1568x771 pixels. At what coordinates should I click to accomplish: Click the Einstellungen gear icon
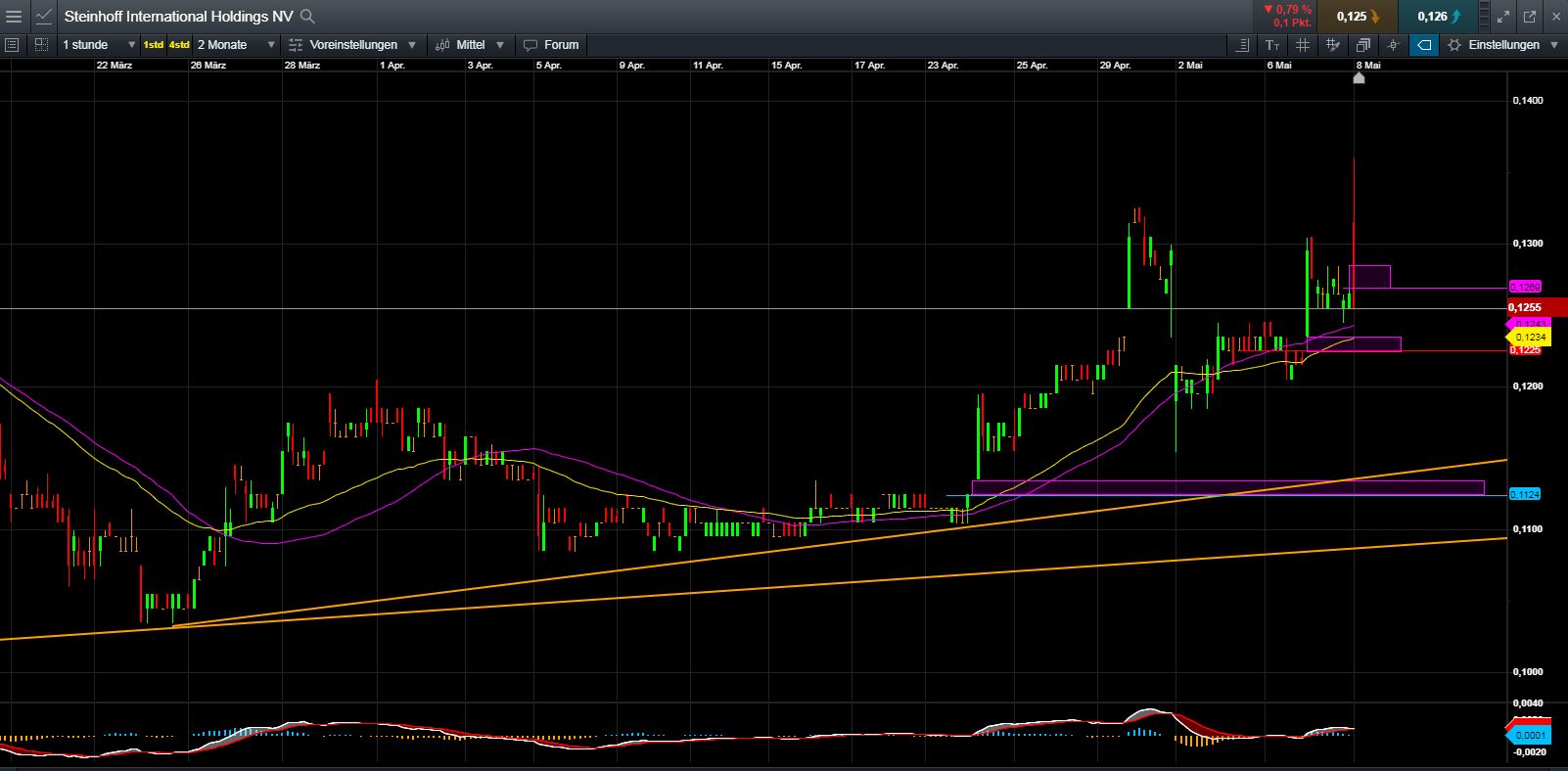coord(1454,45)
